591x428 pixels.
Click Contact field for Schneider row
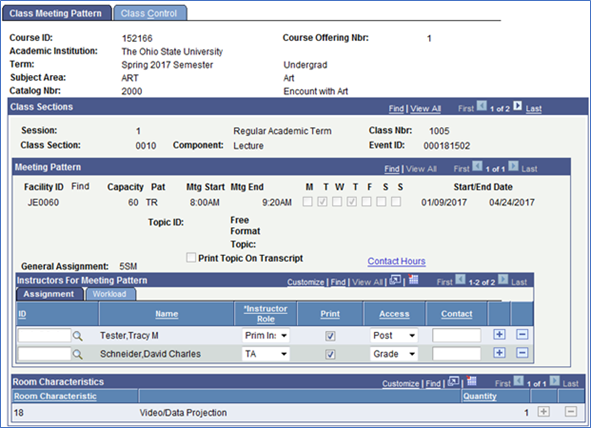[x=457, y=354]
